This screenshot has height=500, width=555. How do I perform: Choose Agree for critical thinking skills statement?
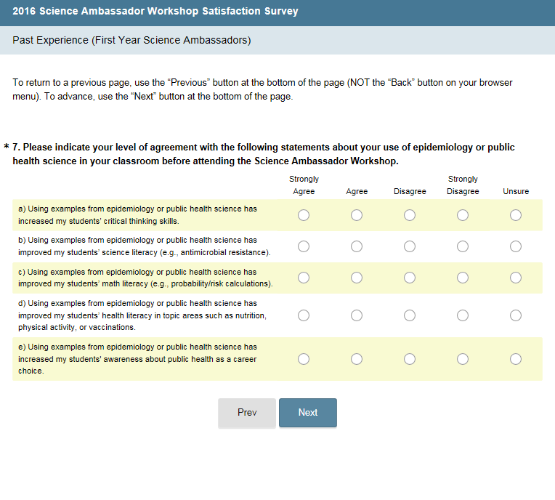[356, 215]
